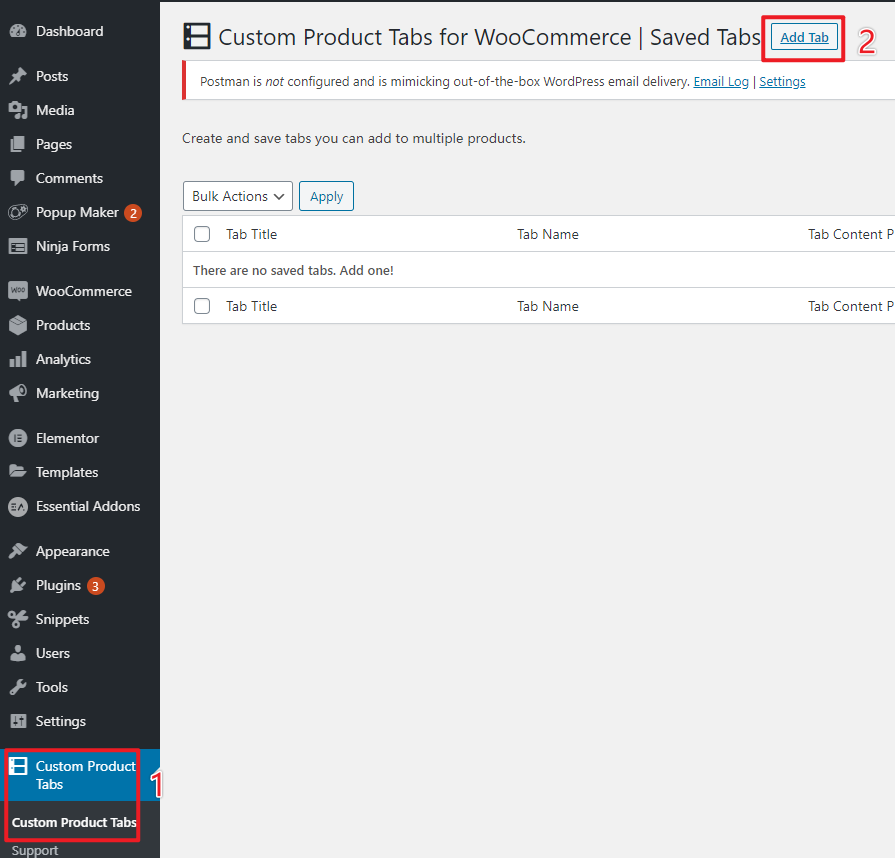Click the Marketing megaphone icon
The image size is (895, 858).
(x=18, y=393)
